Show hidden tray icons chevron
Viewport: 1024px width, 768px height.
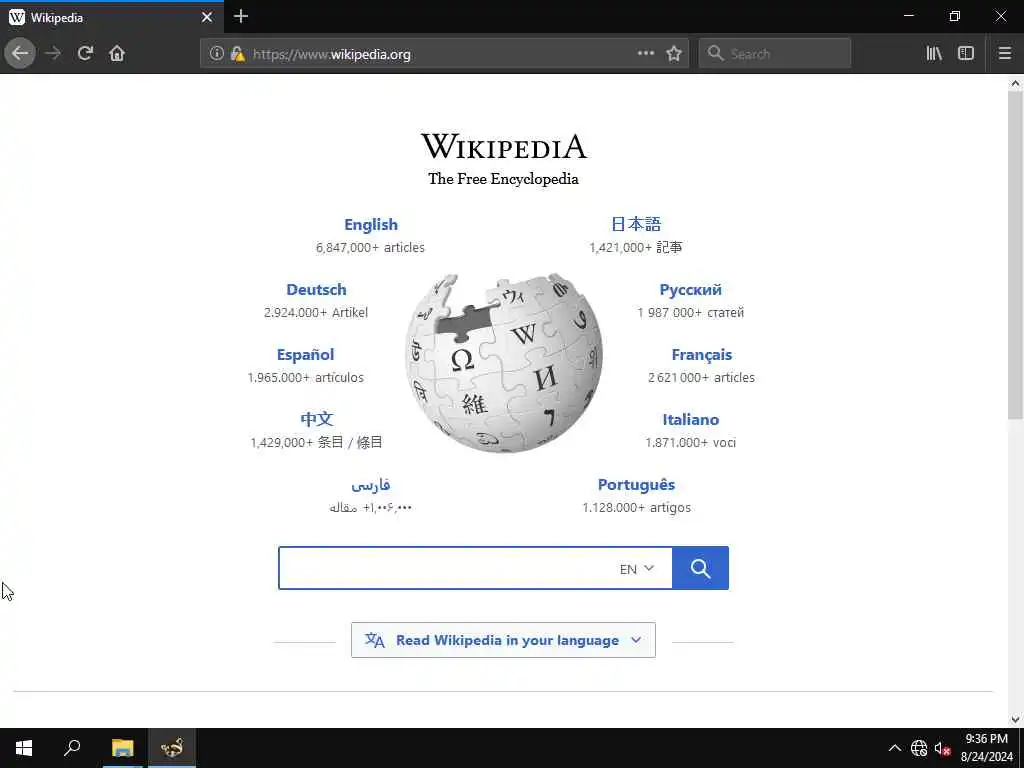coord(895,748)
